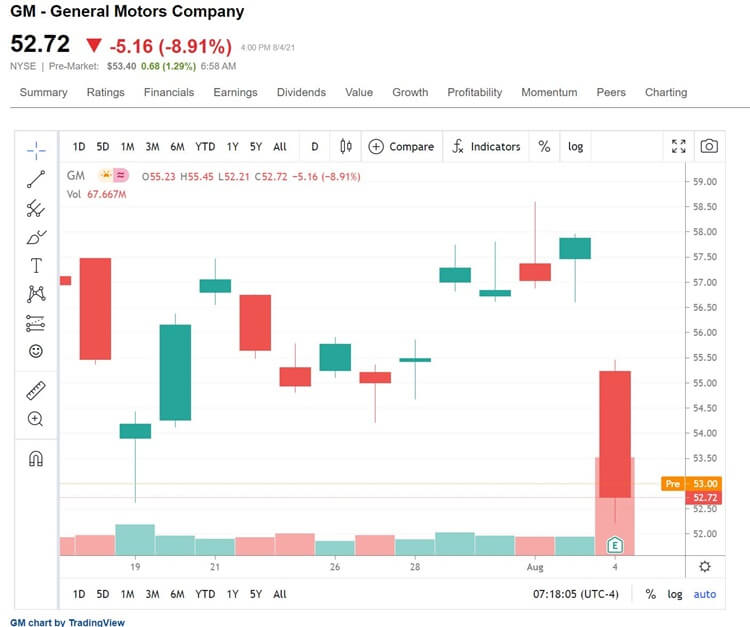
Task: Select bottom range 5D
Action: (x=103, y=594)
